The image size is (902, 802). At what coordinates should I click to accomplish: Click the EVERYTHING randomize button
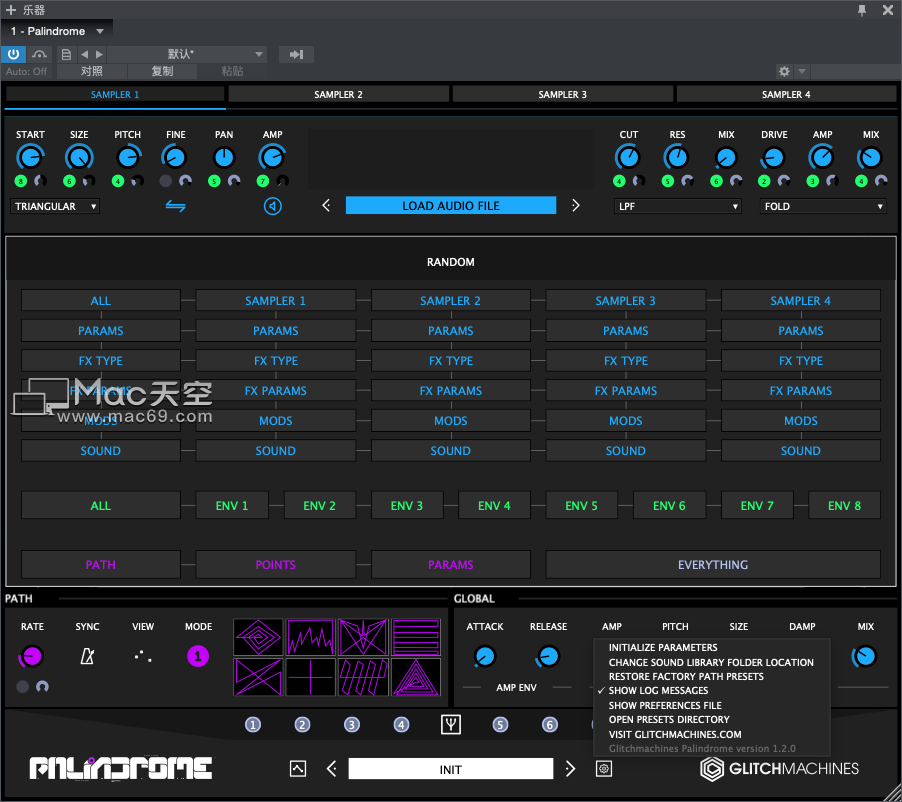[x=713, y=564]
